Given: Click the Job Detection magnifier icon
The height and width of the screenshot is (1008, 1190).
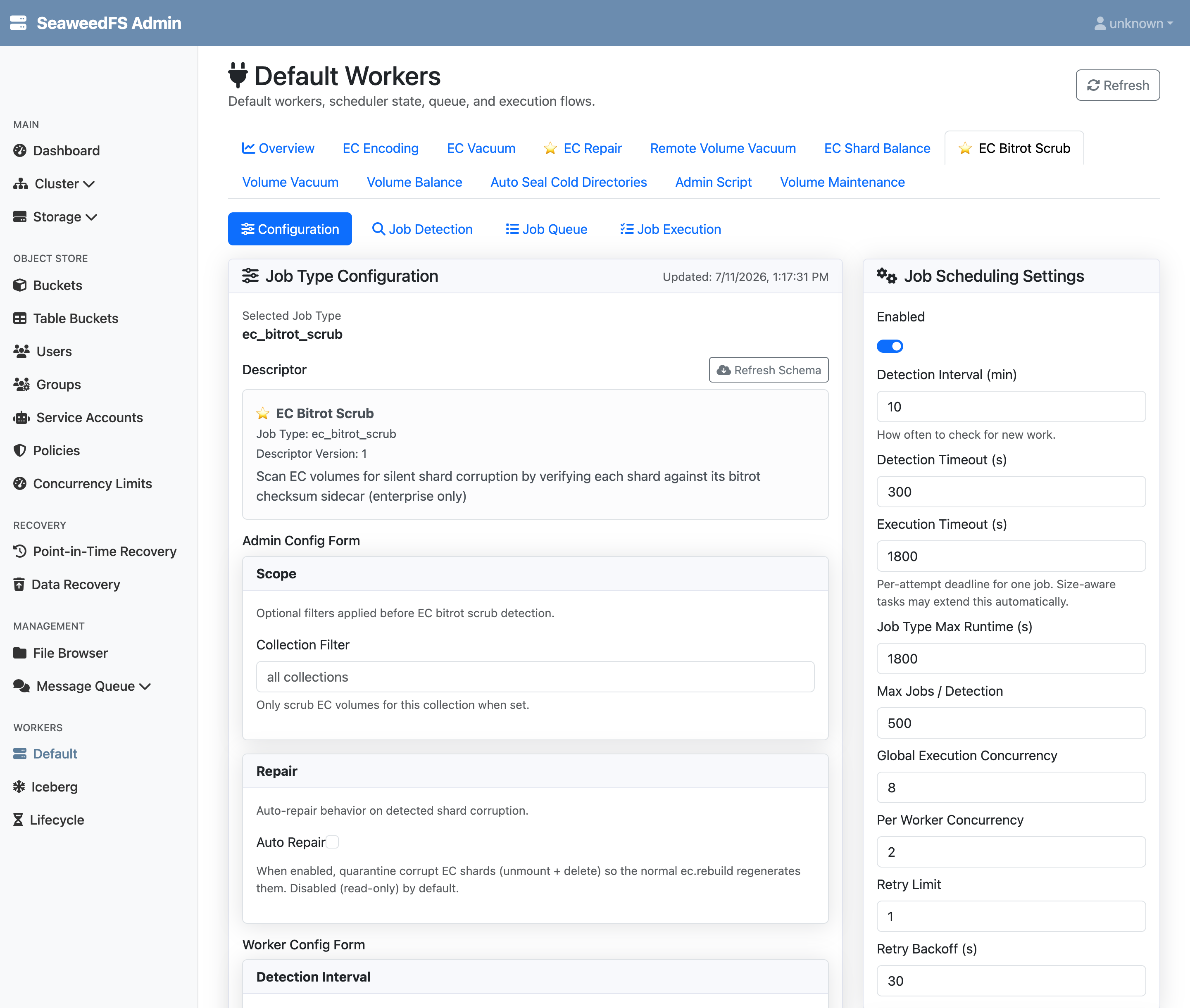Looking at the screenshot, I should click(378, 228).
